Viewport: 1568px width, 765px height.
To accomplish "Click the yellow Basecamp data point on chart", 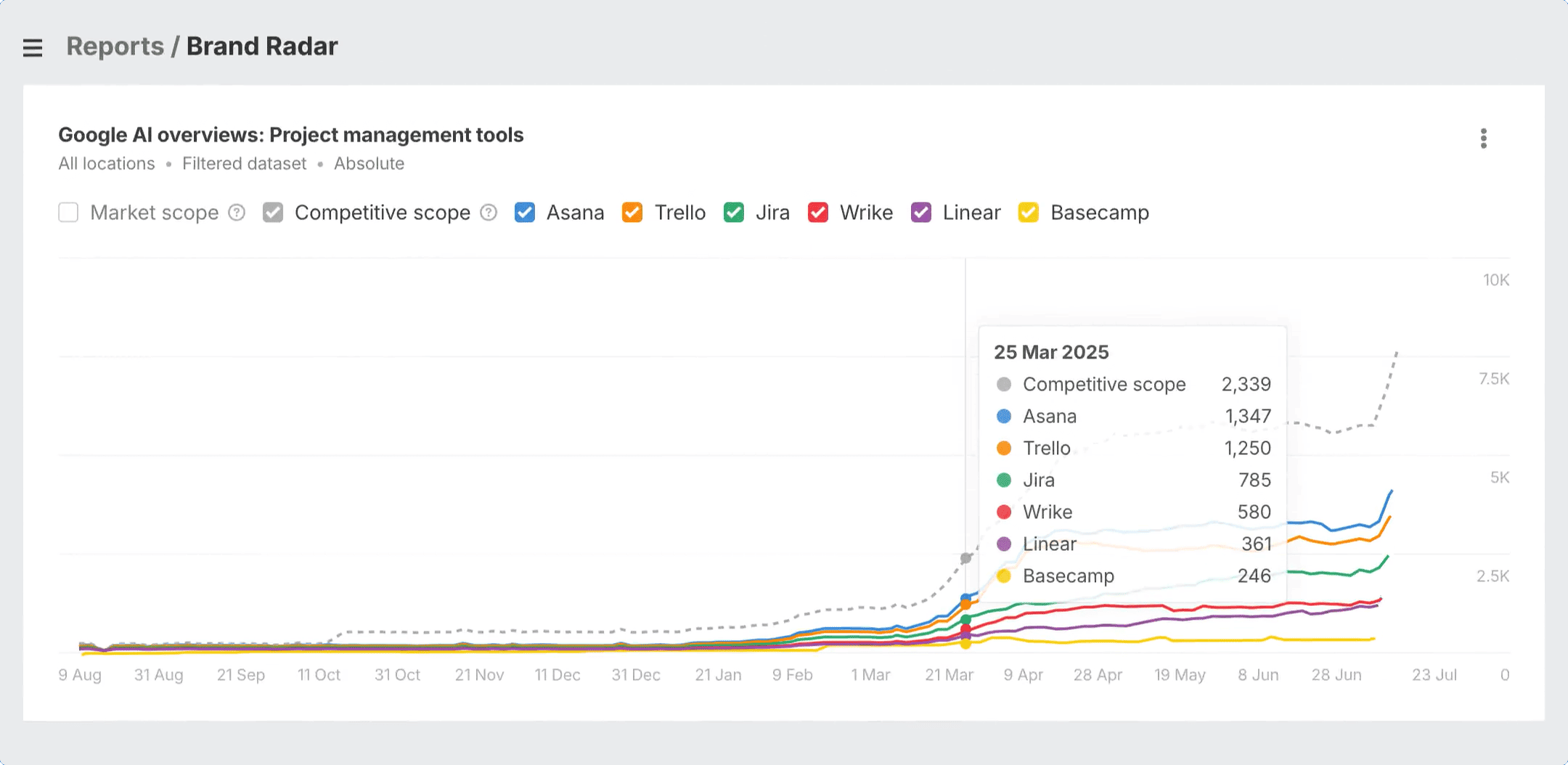I will pyautogui.click(x=965, y=644).
